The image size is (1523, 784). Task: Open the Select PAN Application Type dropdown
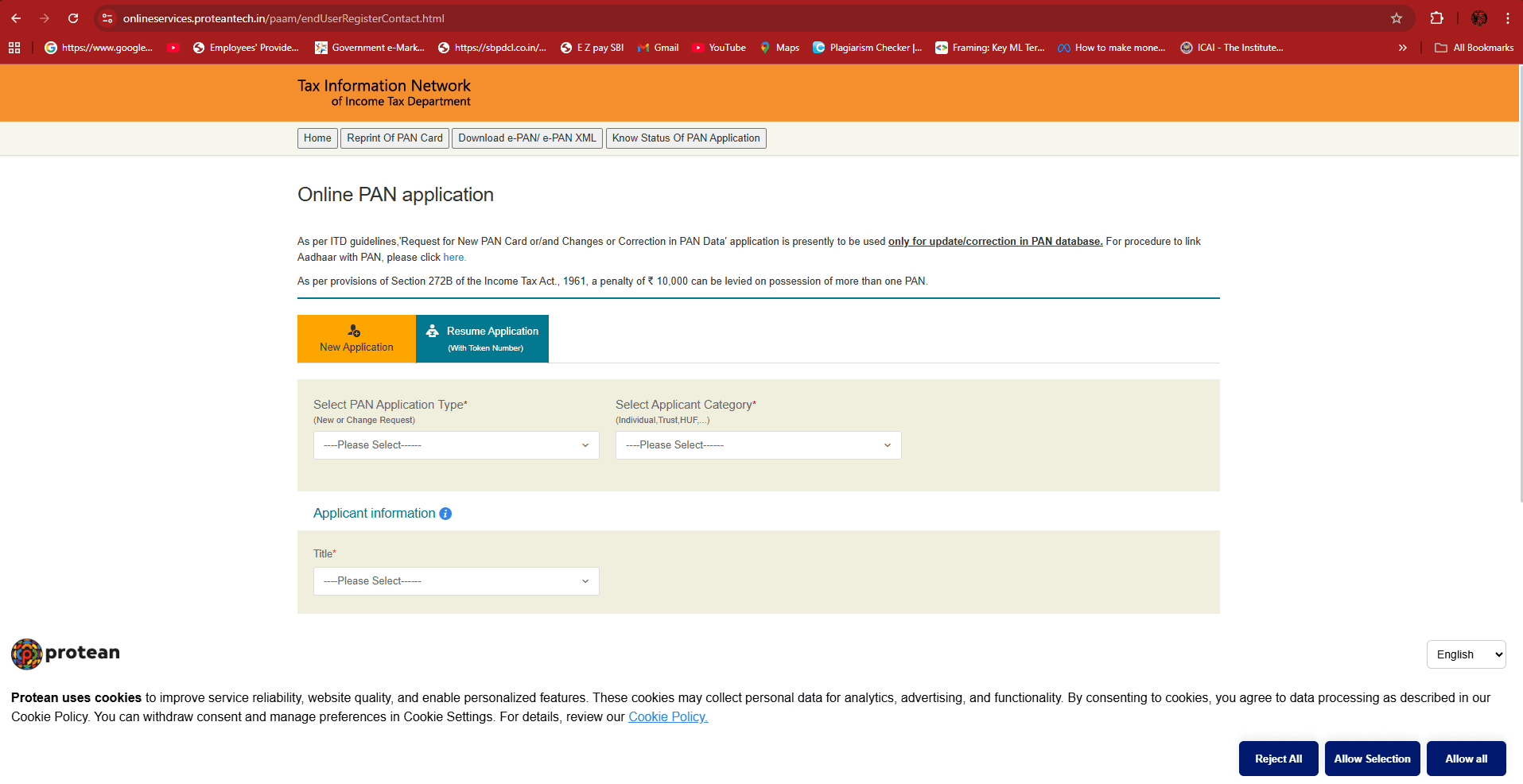(456, 444)
